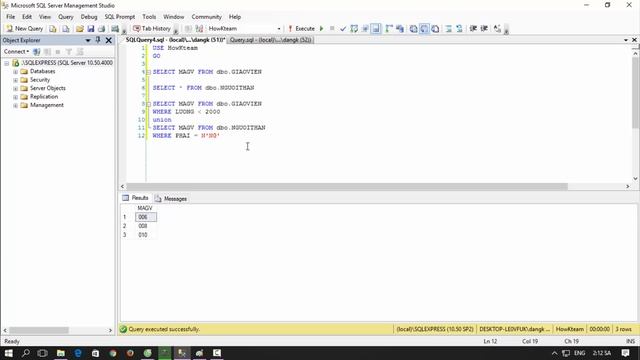Click the Specify Template Parameters icon
This screenshot has height=360, width=640.
pos(497,29)
